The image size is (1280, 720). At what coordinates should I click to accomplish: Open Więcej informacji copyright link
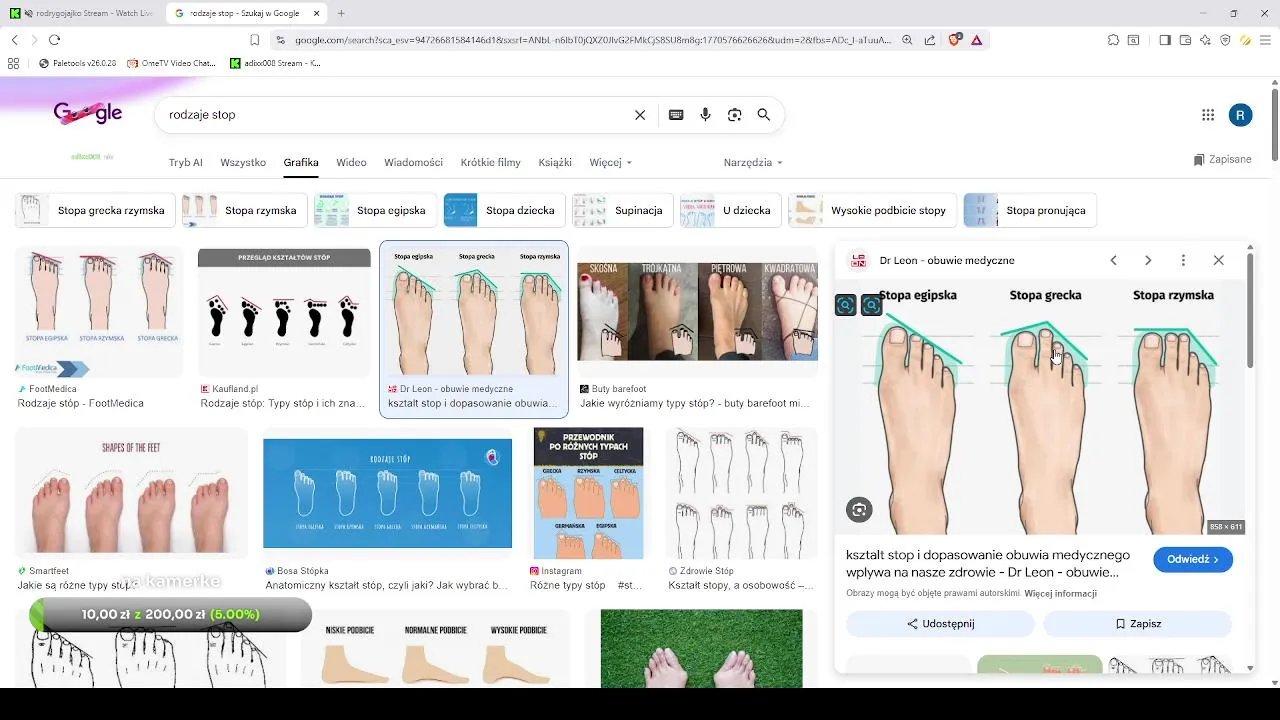1060,594
